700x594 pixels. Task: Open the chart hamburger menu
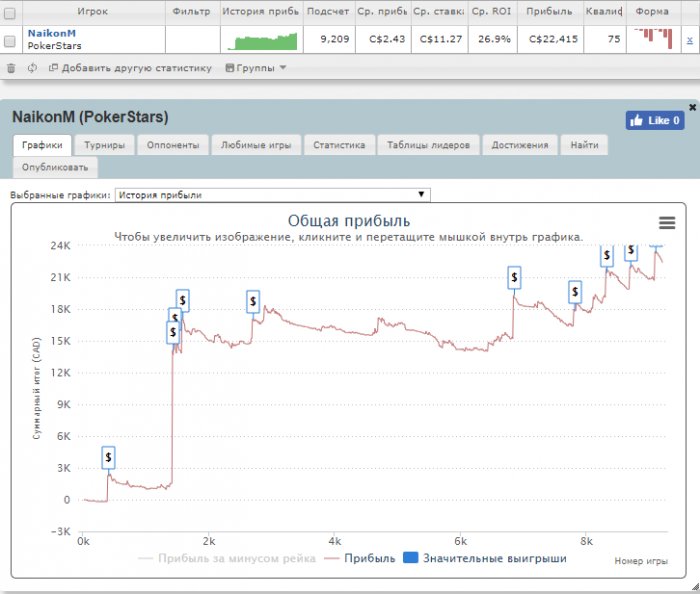click(x=667, y=222)
